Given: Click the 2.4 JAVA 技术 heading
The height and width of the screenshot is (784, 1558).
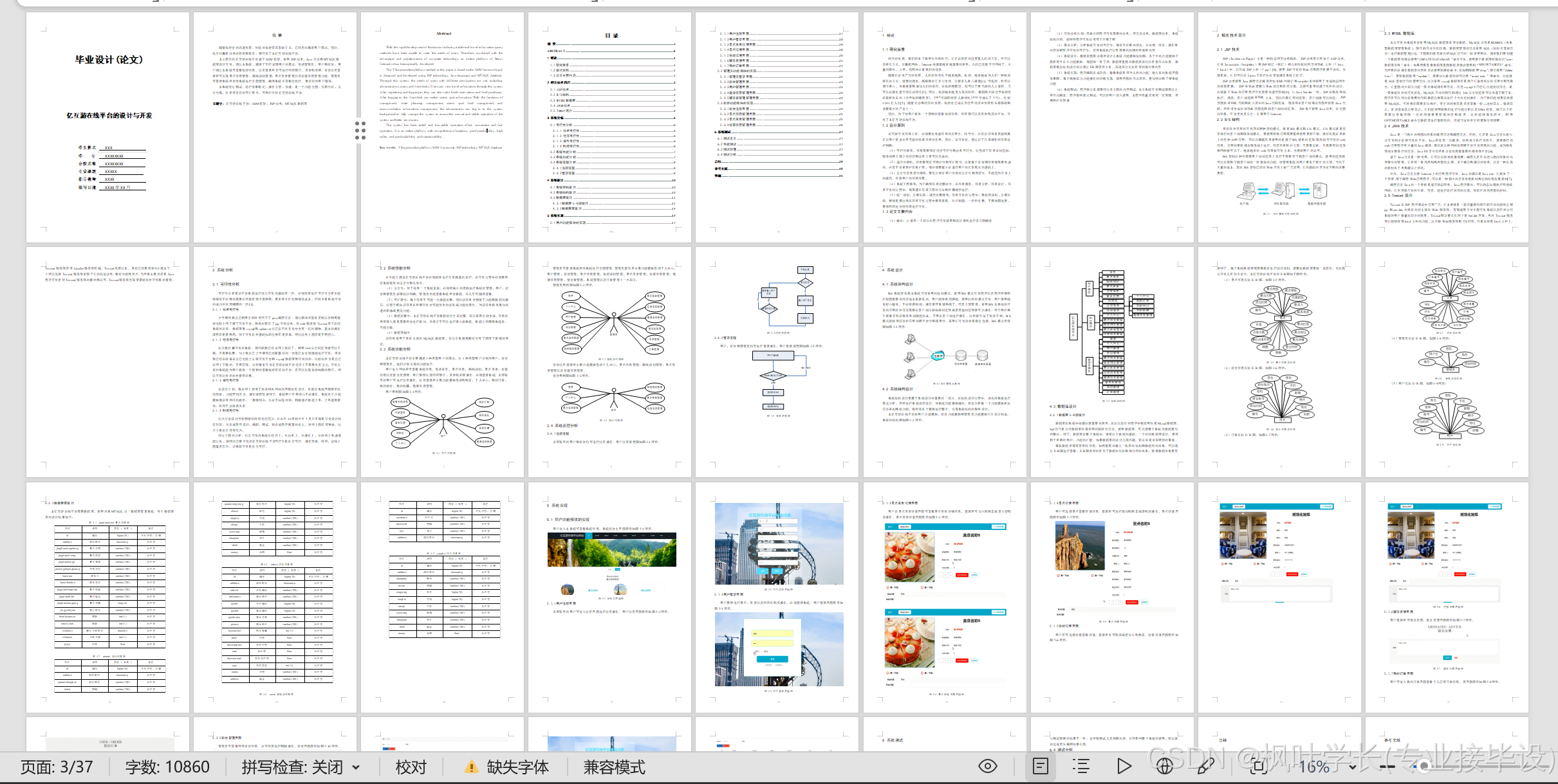Looking at the screenshot, I should pyautogui.click(x=1397, y=126).
